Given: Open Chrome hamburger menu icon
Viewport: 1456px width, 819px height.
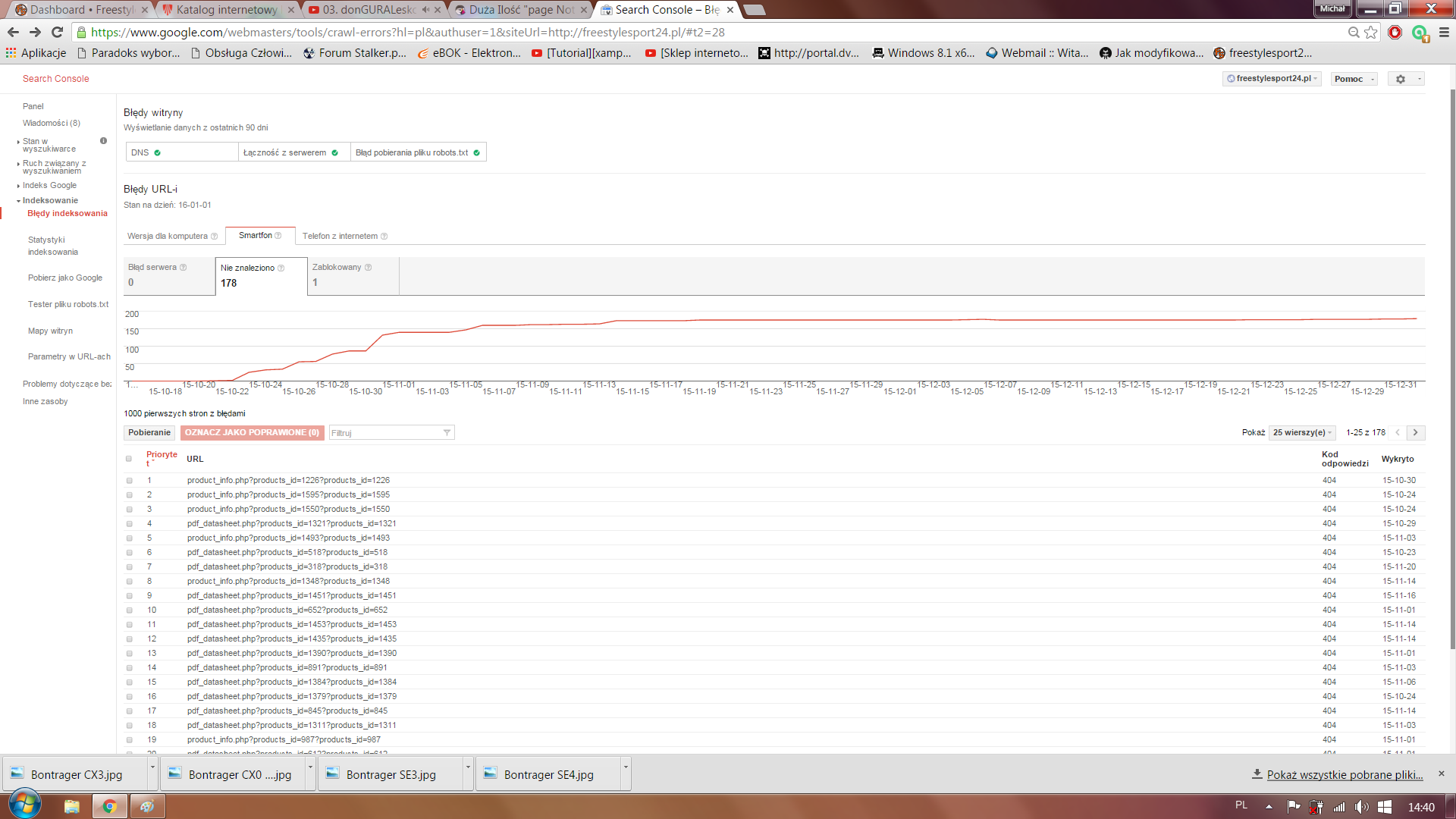Looking at the screenshot, I should point(1444,32).
